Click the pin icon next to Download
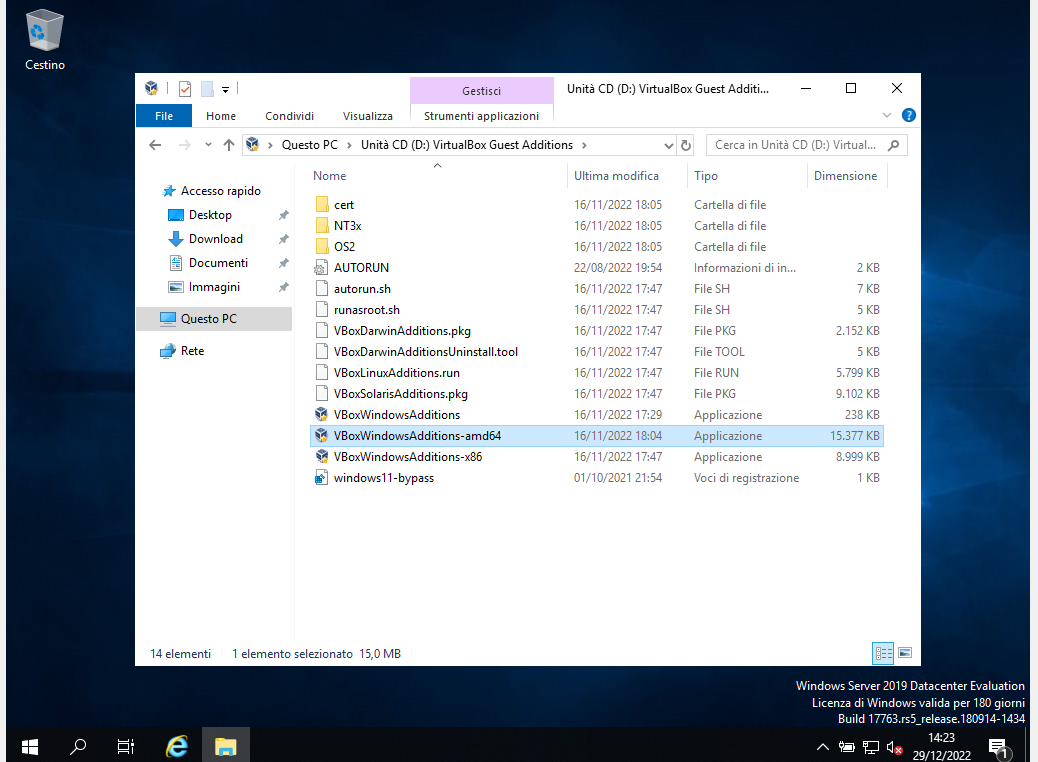This screenshot has height=762, width=1038. [283, 239]
